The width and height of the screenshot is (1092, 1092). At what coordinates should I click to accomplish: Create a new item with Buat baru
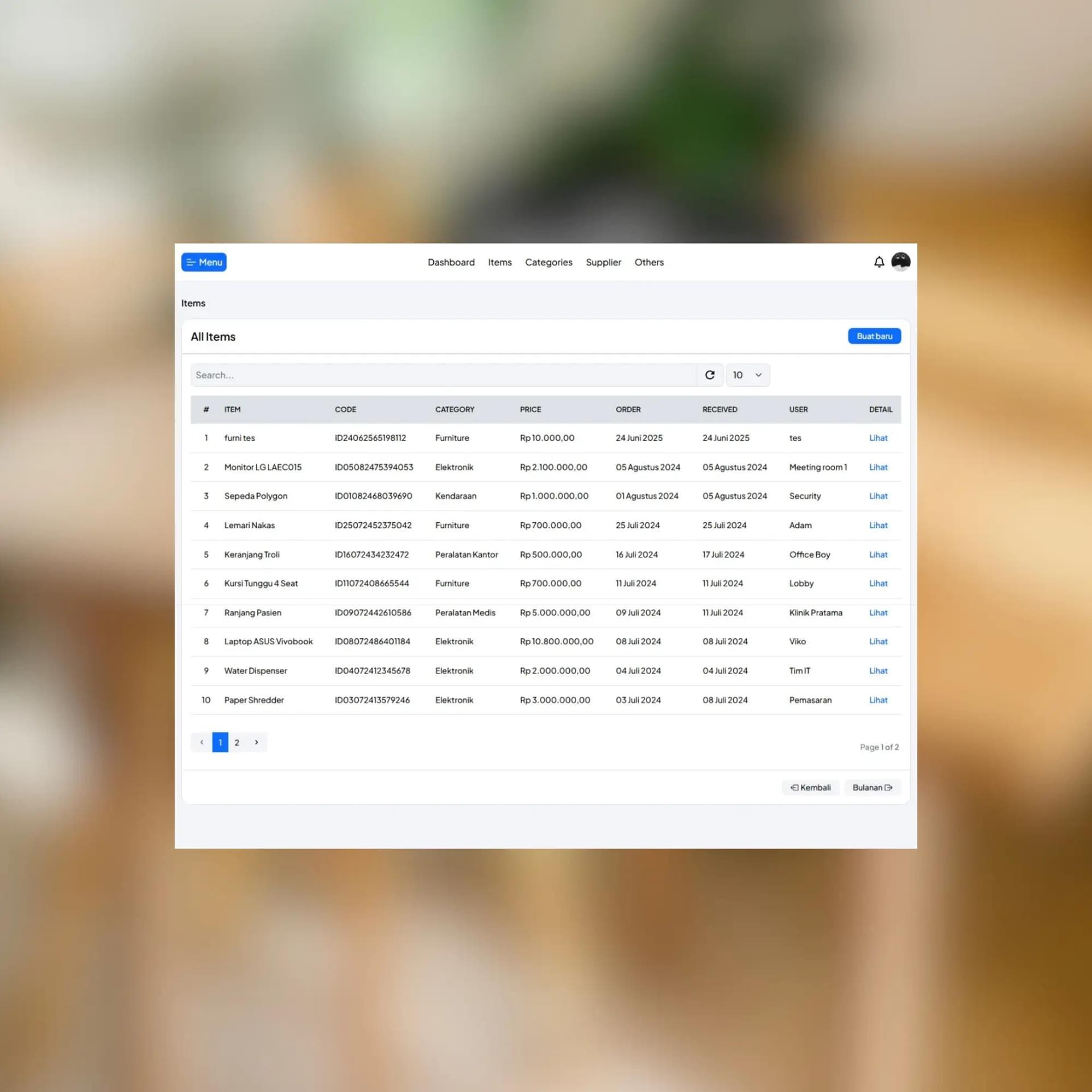click(874, 336)
